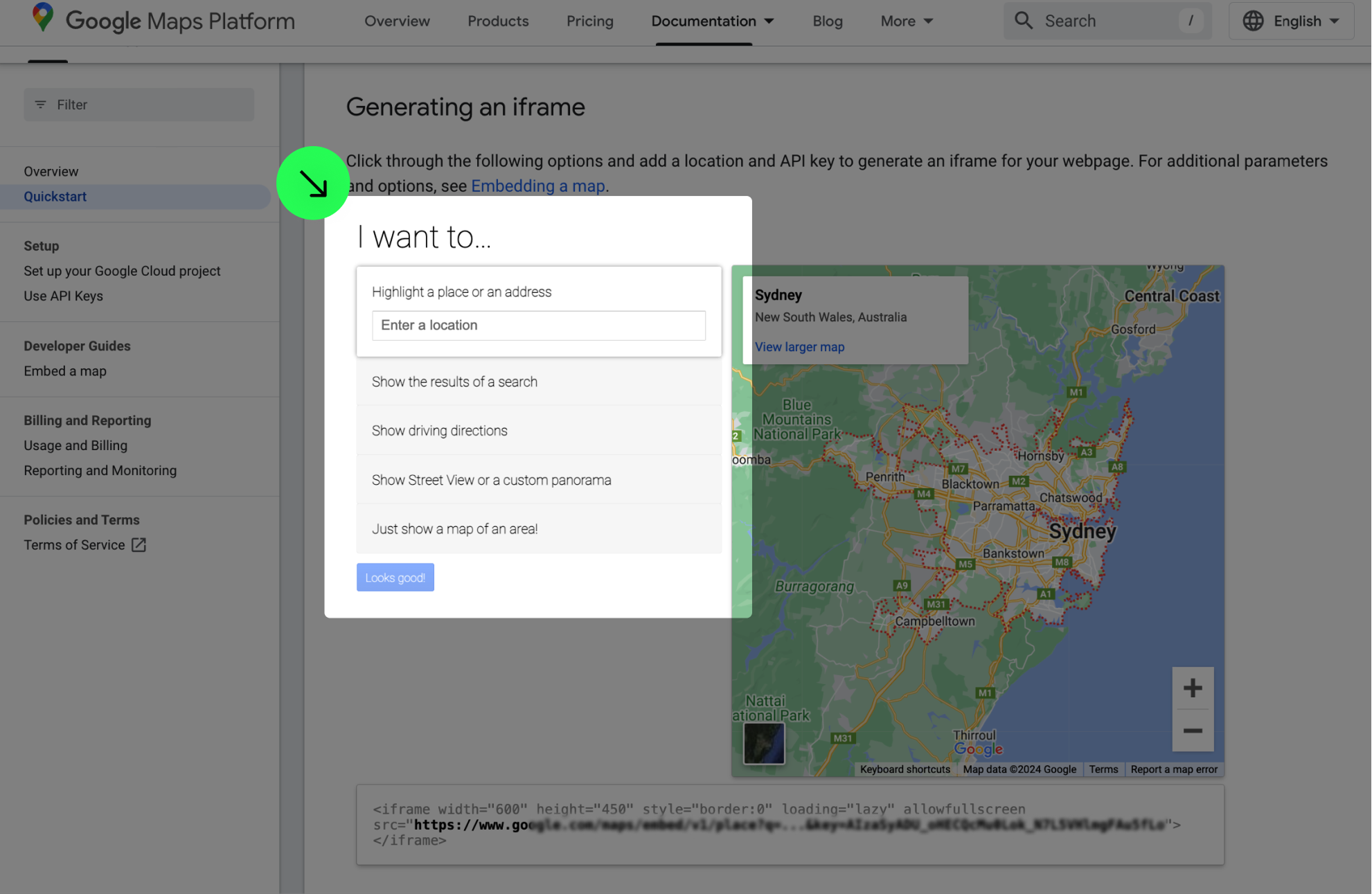Follow the Embedding a map link
1372x894 pixels.
537,186
